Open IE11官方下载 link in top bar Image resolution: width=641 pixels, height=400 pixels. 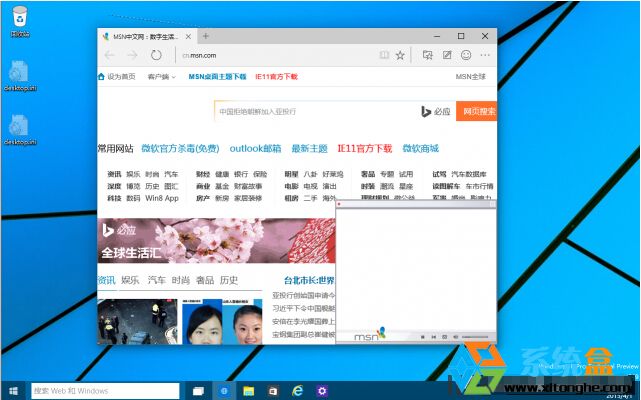276,76
